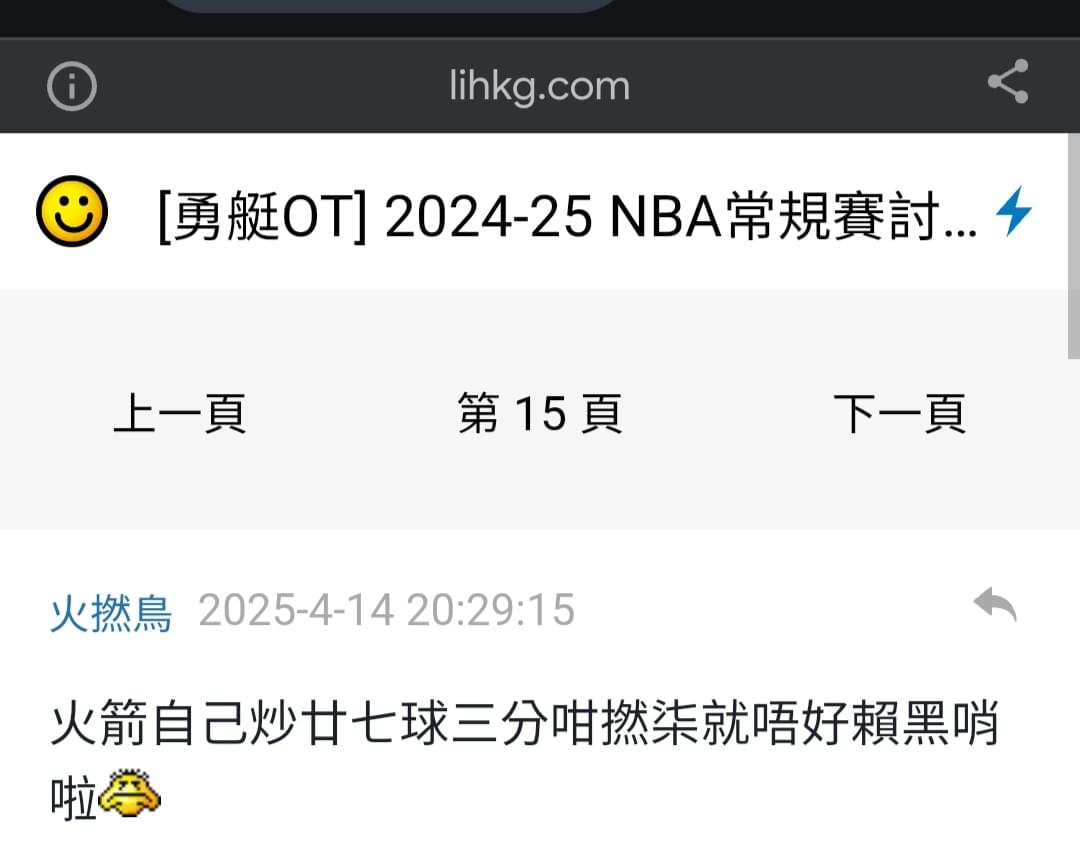Go to previous page via 上一頁
The width and height of the screenshot is (1080, 846).
click(179, 413)
